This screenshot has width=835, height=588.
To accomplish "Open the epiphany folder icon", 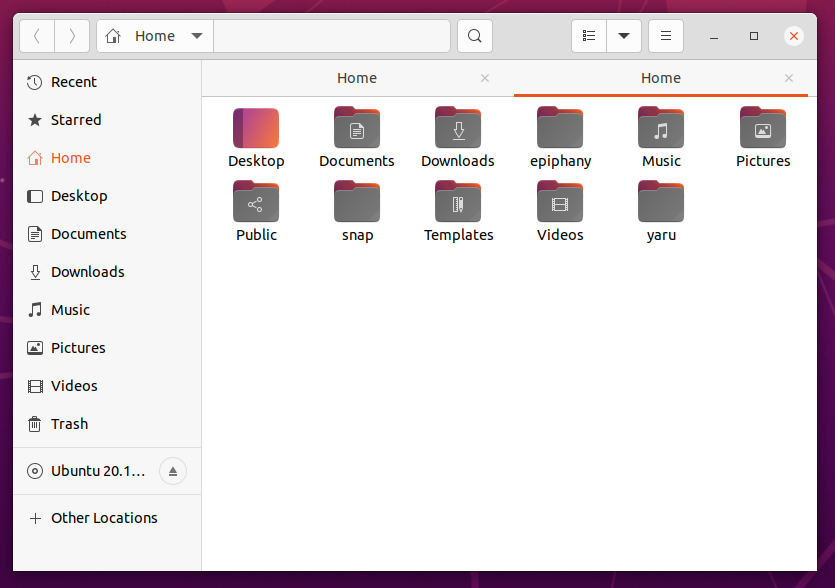I will tap(560, 128).
